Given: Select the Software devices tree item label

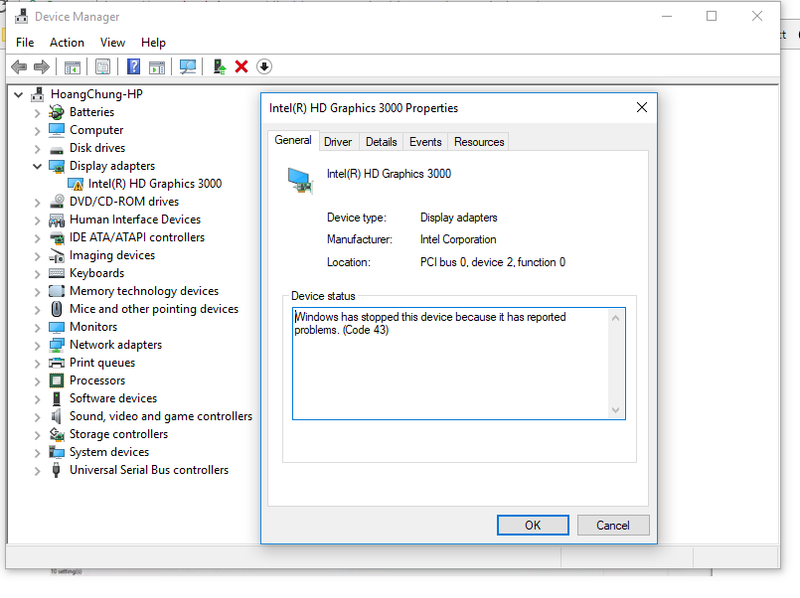Looking at the screenshot, I should point(113,398).
